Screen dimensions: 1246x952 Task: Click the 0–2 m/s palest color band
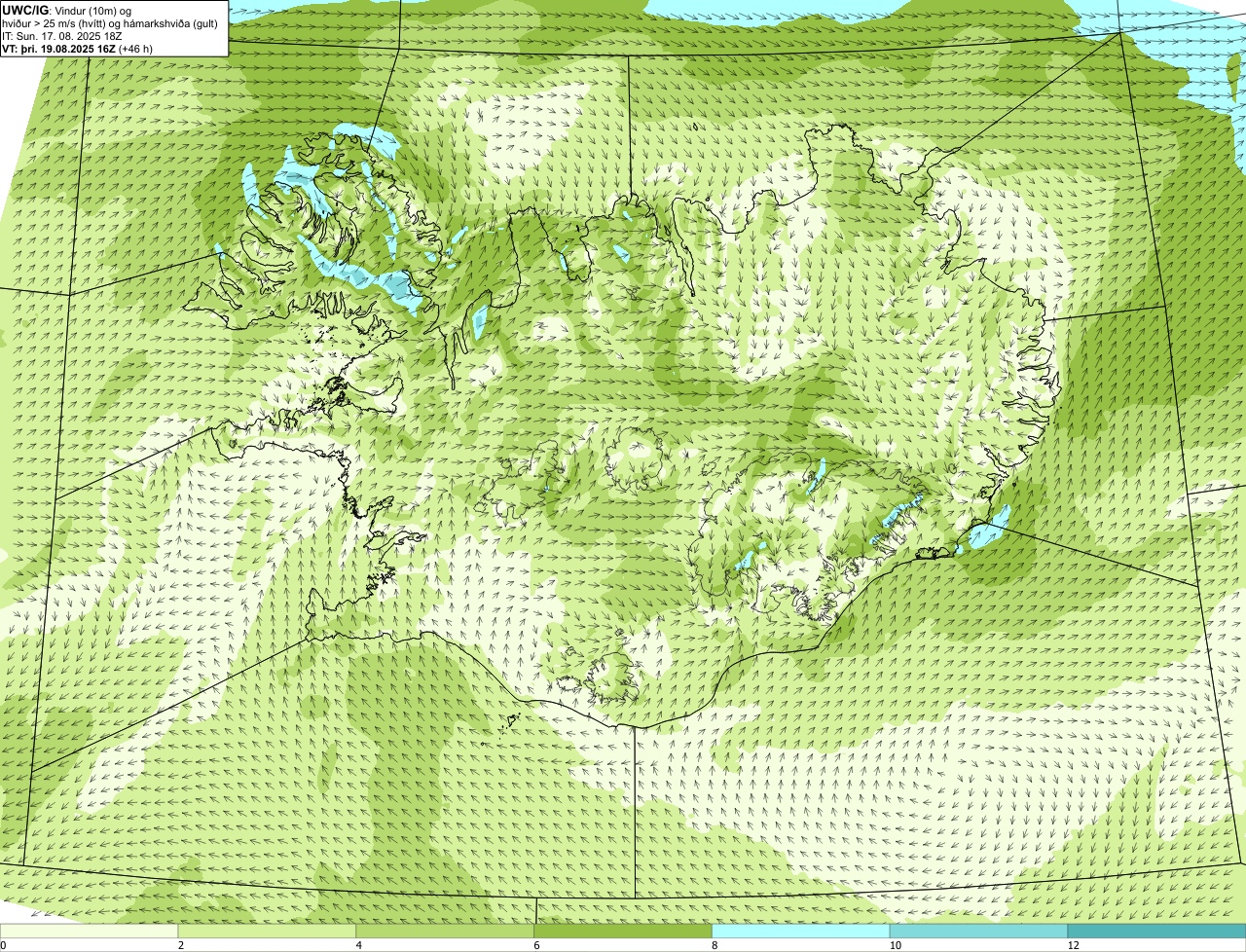coord(90,932)
